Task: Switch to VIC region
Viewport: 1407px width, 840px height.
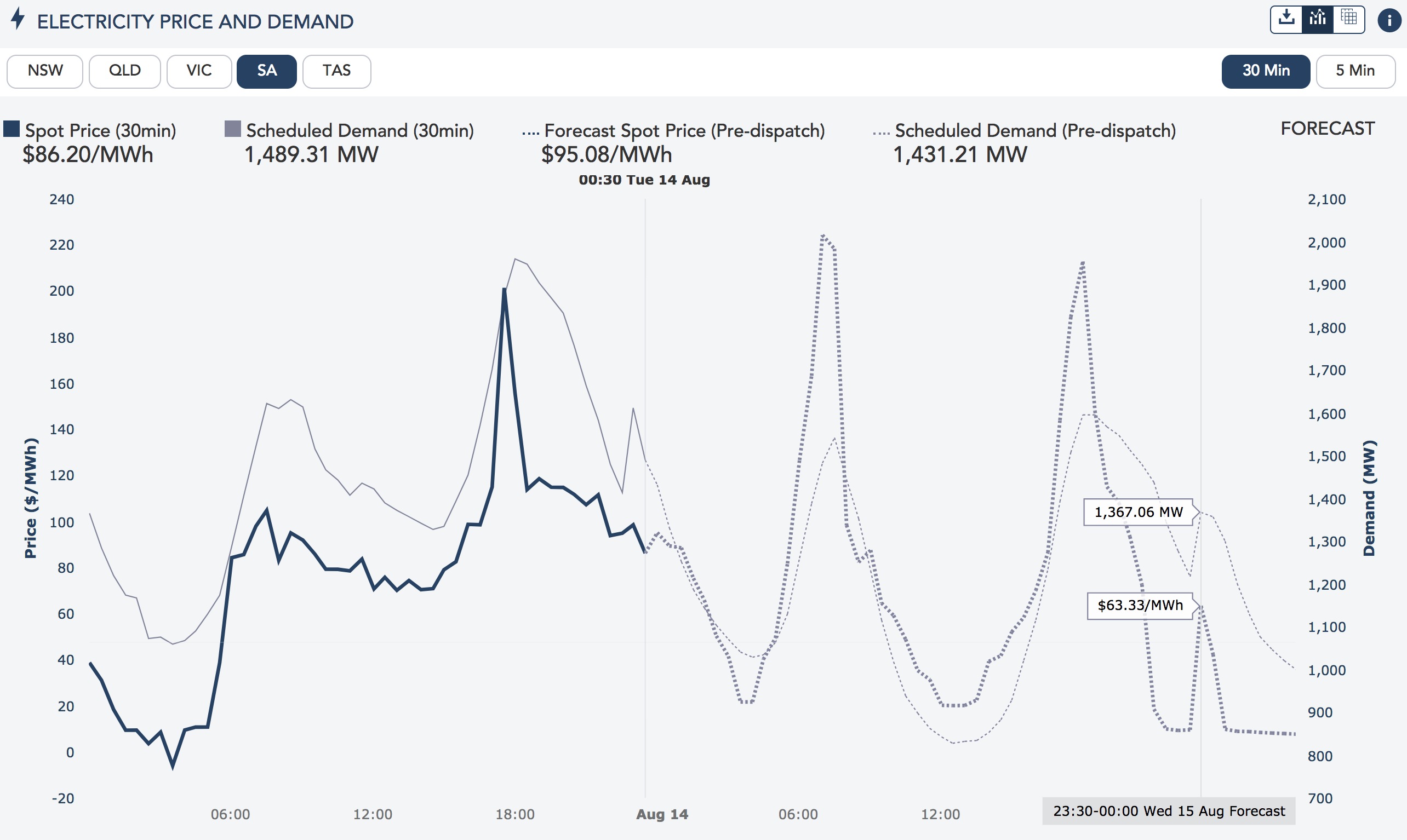Action: (x=199, y=71)
